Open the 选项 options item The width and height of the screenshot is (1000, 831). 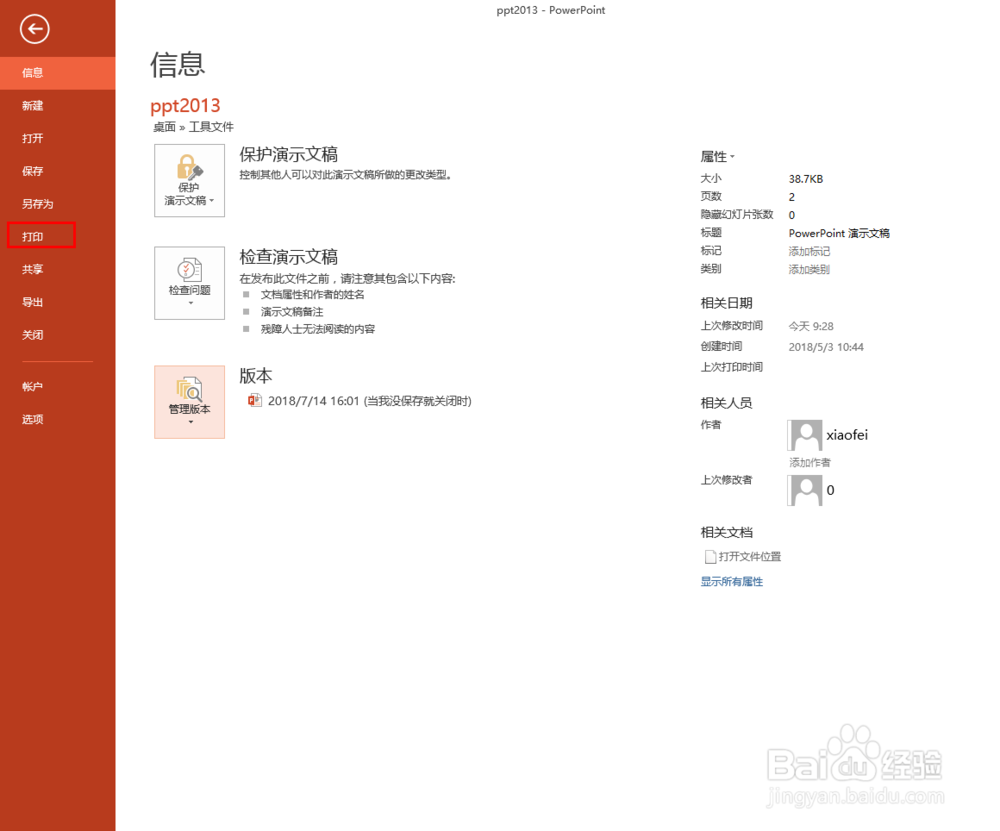[57, 419]
